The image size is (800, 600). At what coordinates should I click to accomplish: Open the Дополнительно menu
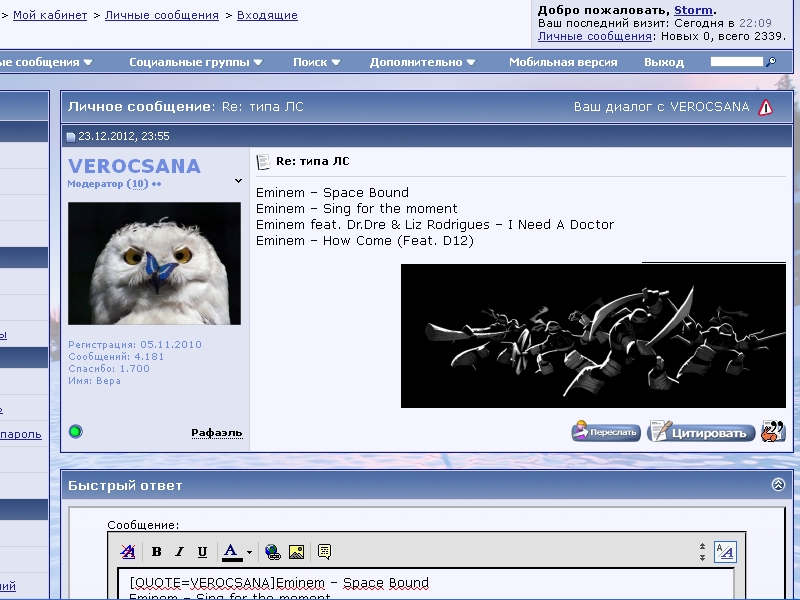pos(422,62)
